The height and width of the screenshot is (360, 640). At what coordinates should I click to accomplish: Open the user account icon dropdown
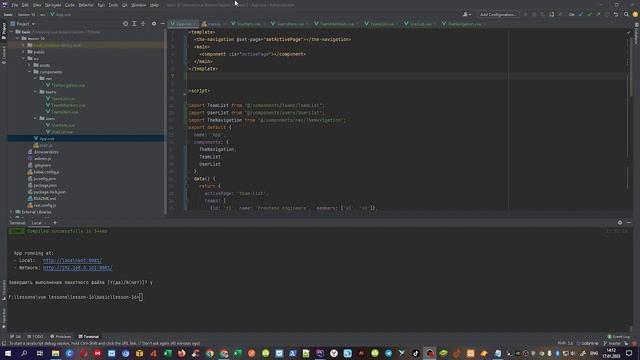pos(467,15)
